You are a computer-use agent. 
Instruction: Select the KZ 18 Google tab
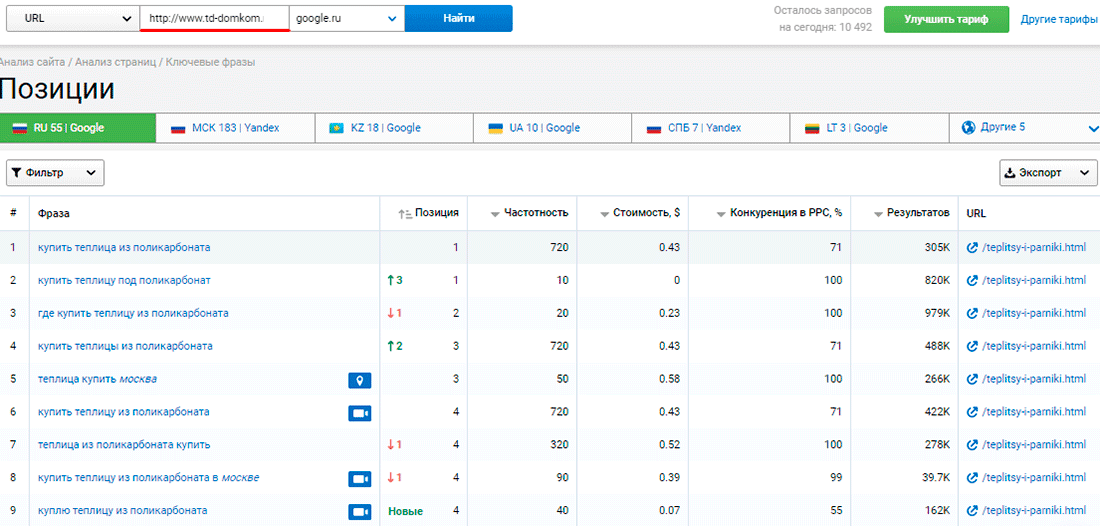click(x=393, y=128)
